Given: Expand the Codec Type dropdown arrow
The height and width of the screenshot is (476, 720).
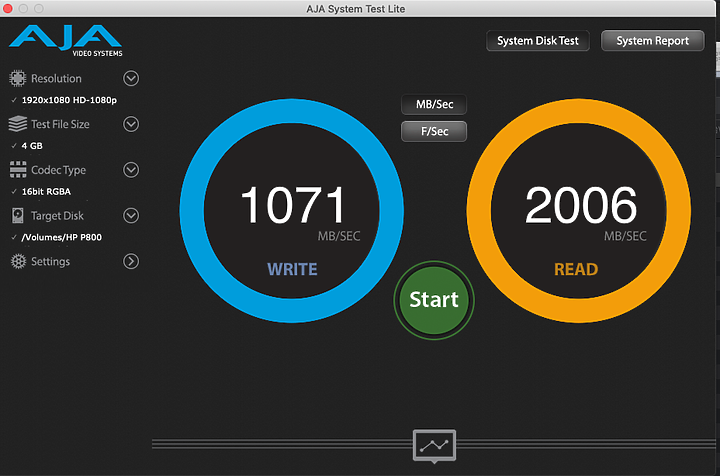Looking at the screenshot, I should click(x=131, y=170).
